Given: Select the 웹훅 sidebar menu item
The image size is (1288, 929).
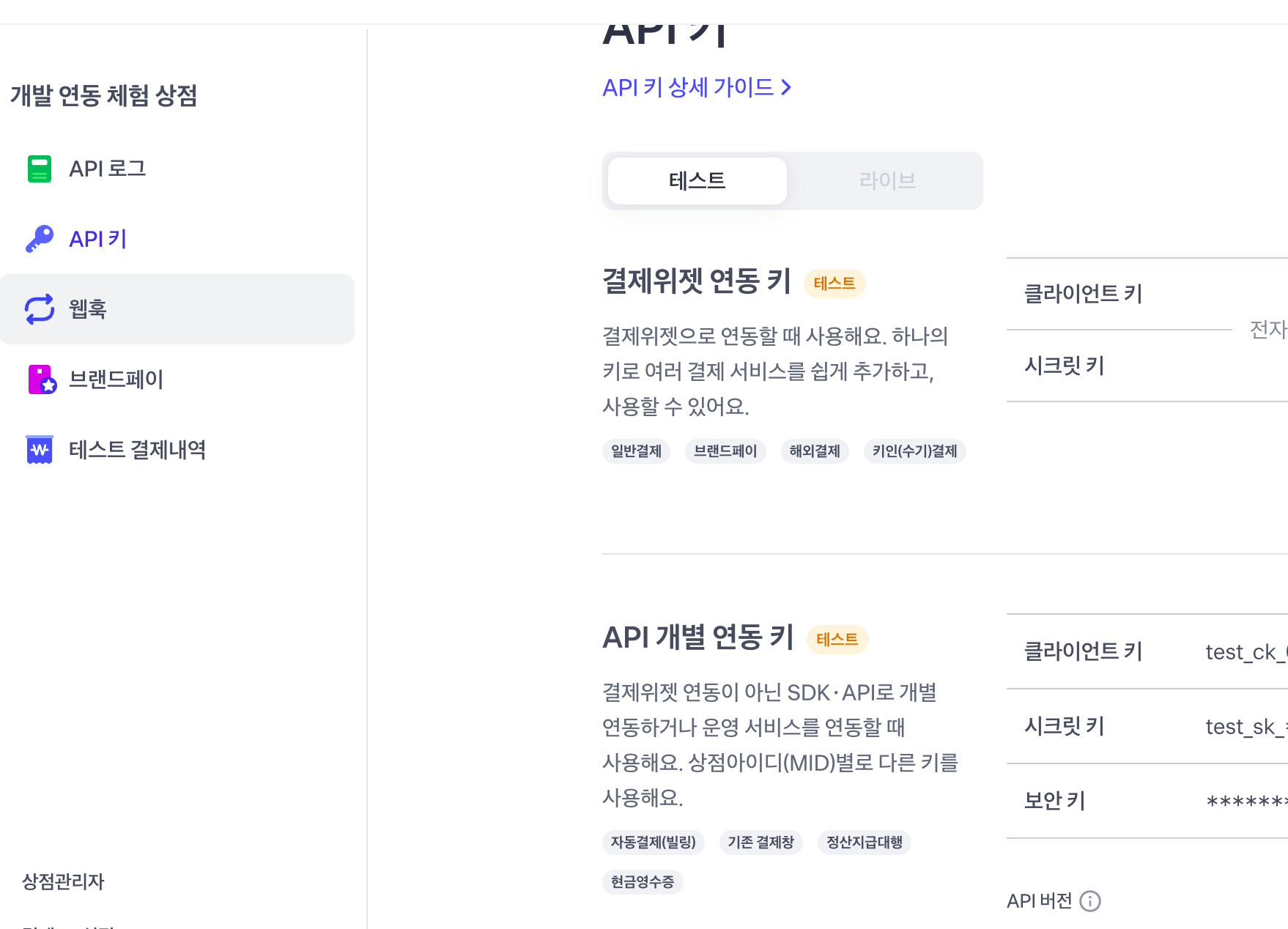Looking at the screenshot, I should pyautogui.click(x=177, y=309).
